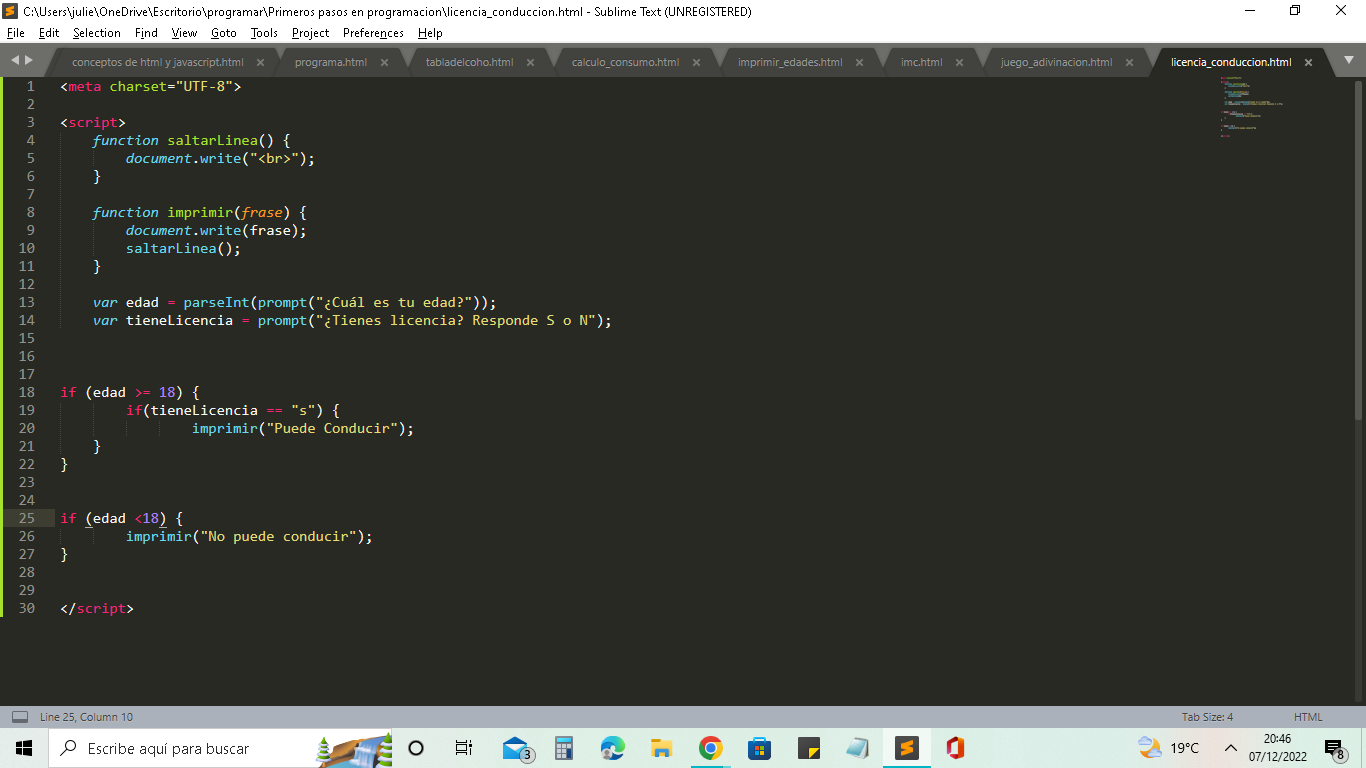Image resolution: width=1366 pixels, height=768 pixels.
Task: Switch to programa.html tab
Action: 331,62
